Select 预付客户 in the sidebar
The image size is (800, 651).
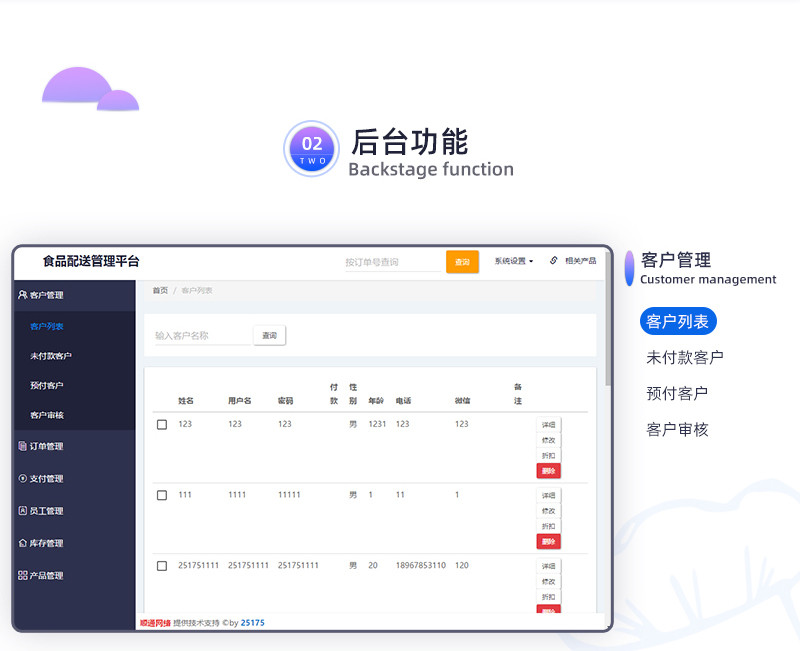coord(47,385)
